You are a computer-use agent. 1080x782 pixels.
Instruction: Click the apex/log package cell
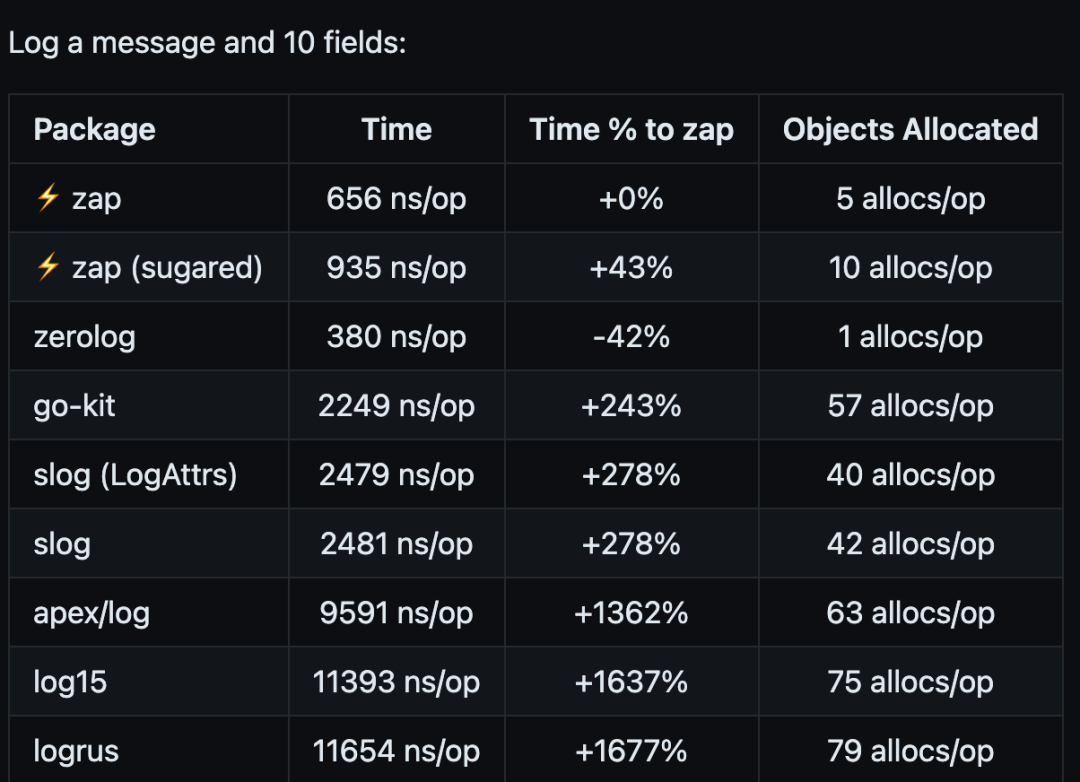pyautogui.click(x=91, y=612)
